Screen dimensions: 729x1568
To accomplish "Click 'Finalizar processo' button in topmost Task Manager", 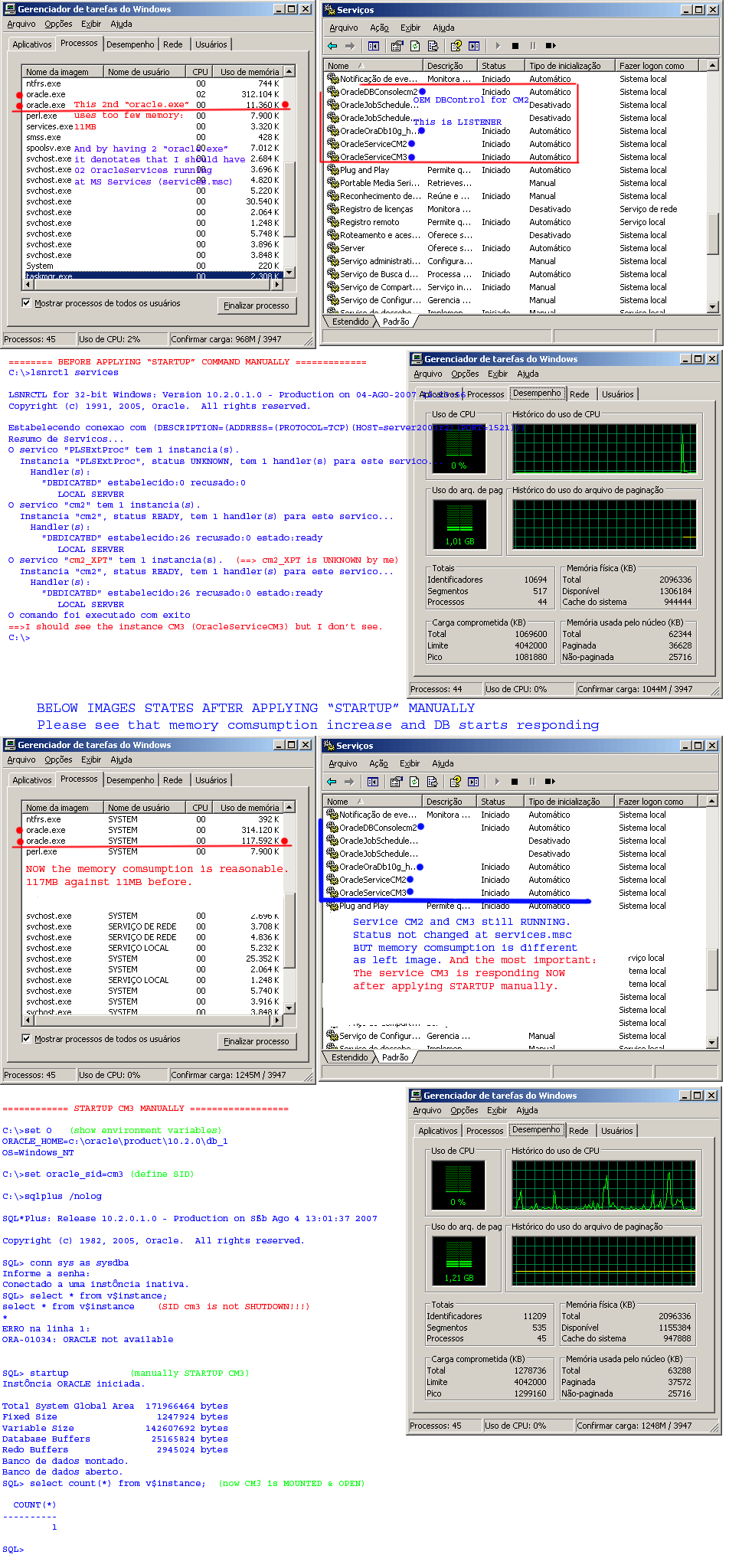I will [256, 305].
